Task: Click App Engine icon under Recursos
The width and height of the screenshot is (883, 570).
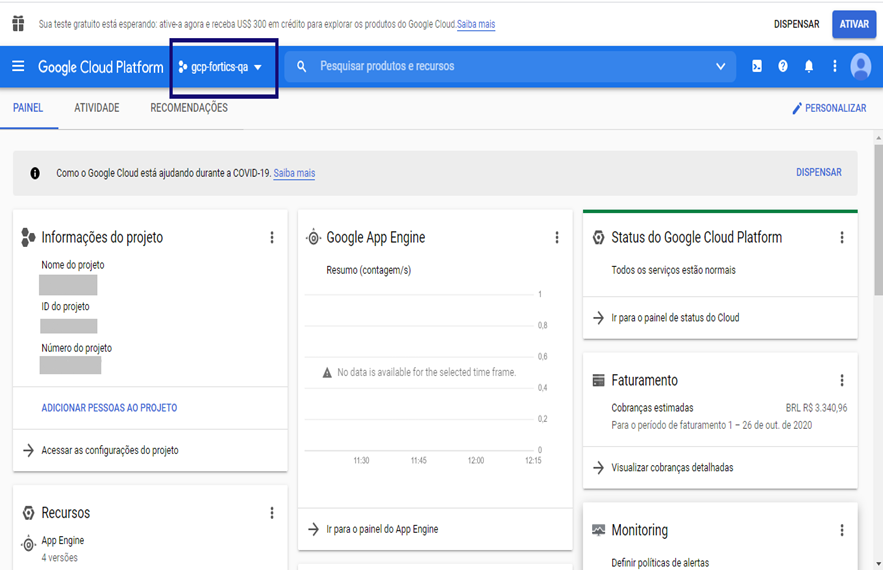Action: pos(29,544)
